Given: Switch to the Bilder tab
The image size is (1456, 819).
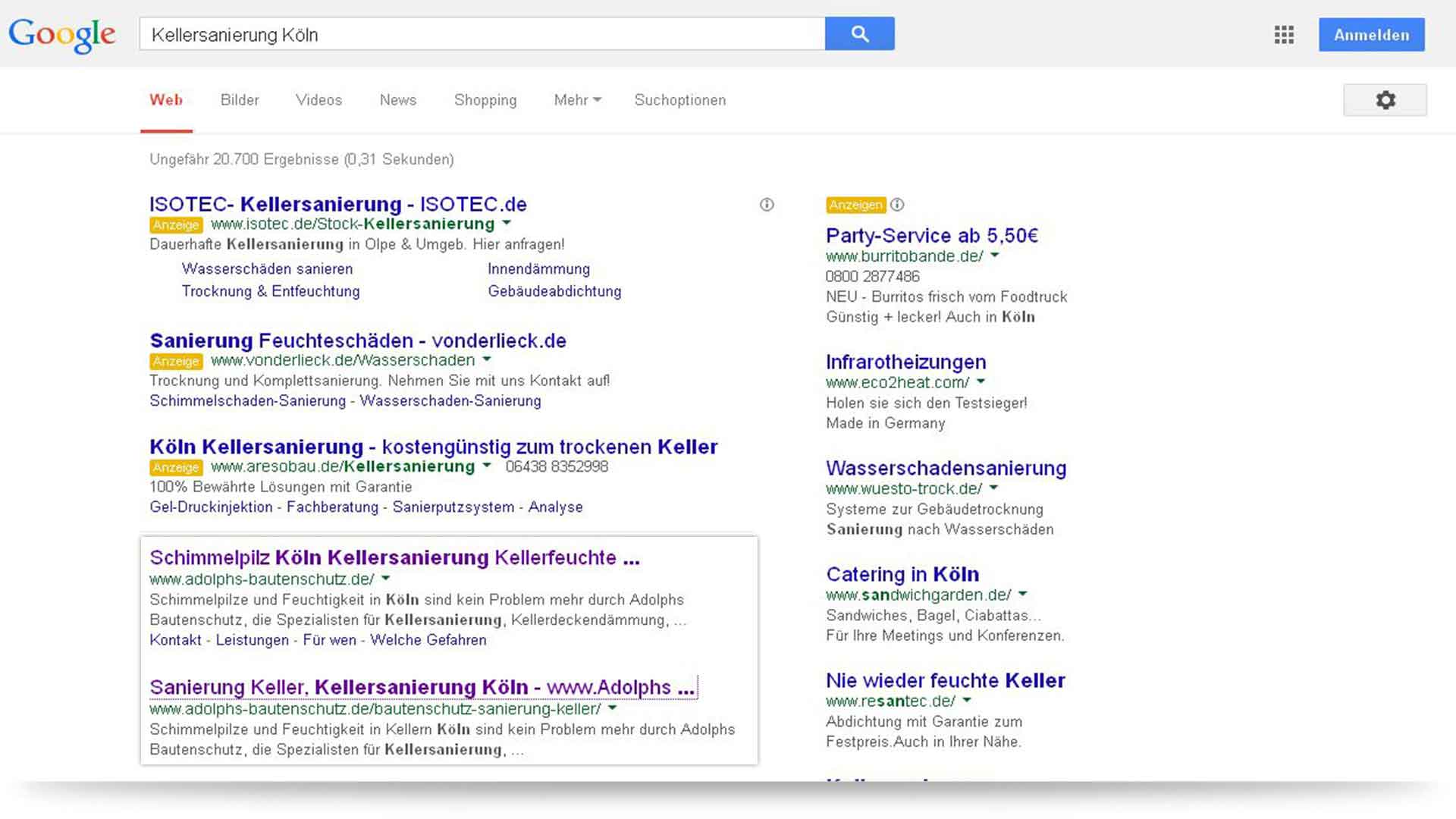Looking at the screenshot, I should (240, 100).
